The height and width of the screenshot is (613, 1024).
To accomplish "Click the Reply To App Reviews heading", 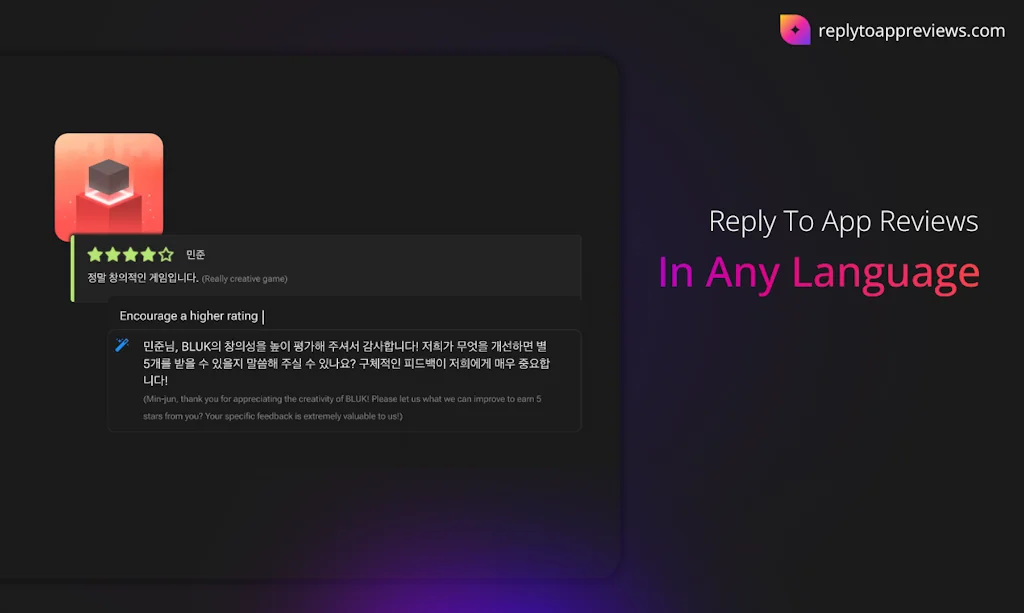I will pos(843,221).
